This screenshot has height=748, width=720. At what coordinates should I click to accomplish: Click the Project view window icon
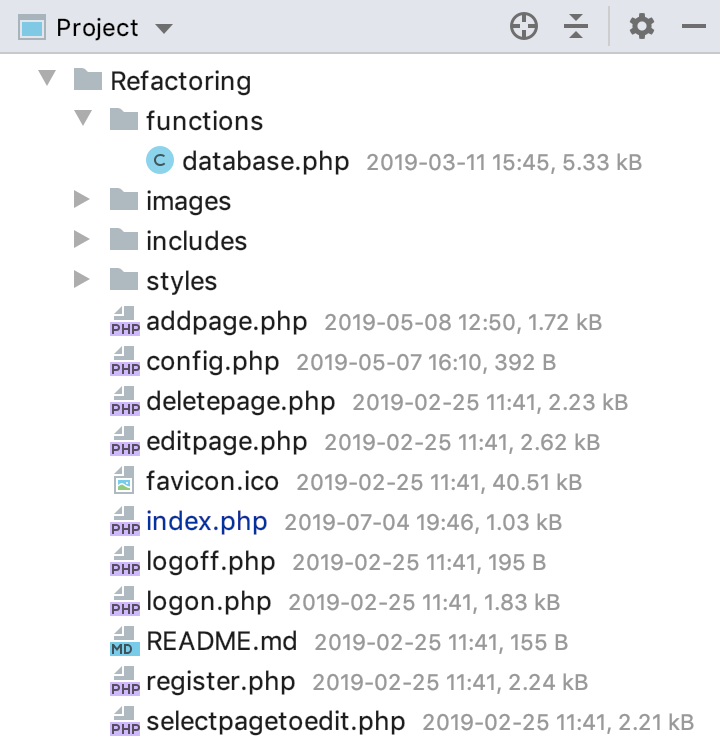coord(32,27)
